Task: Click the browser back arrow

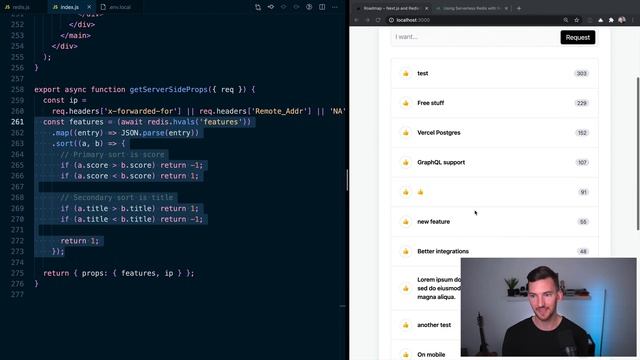Action: pyautogui.click(x=356, y=20)
